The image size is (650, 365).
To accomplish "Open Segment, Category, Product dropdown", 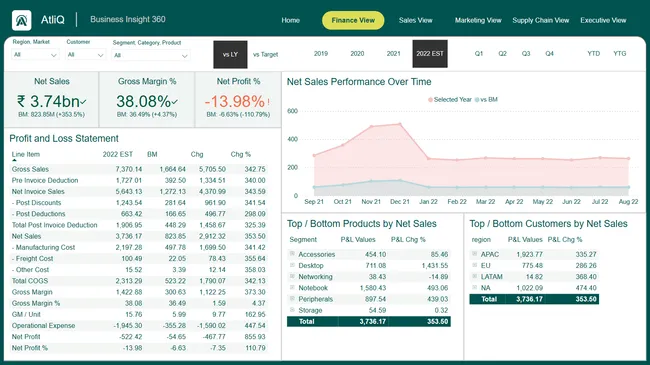I will coord(151,55).
